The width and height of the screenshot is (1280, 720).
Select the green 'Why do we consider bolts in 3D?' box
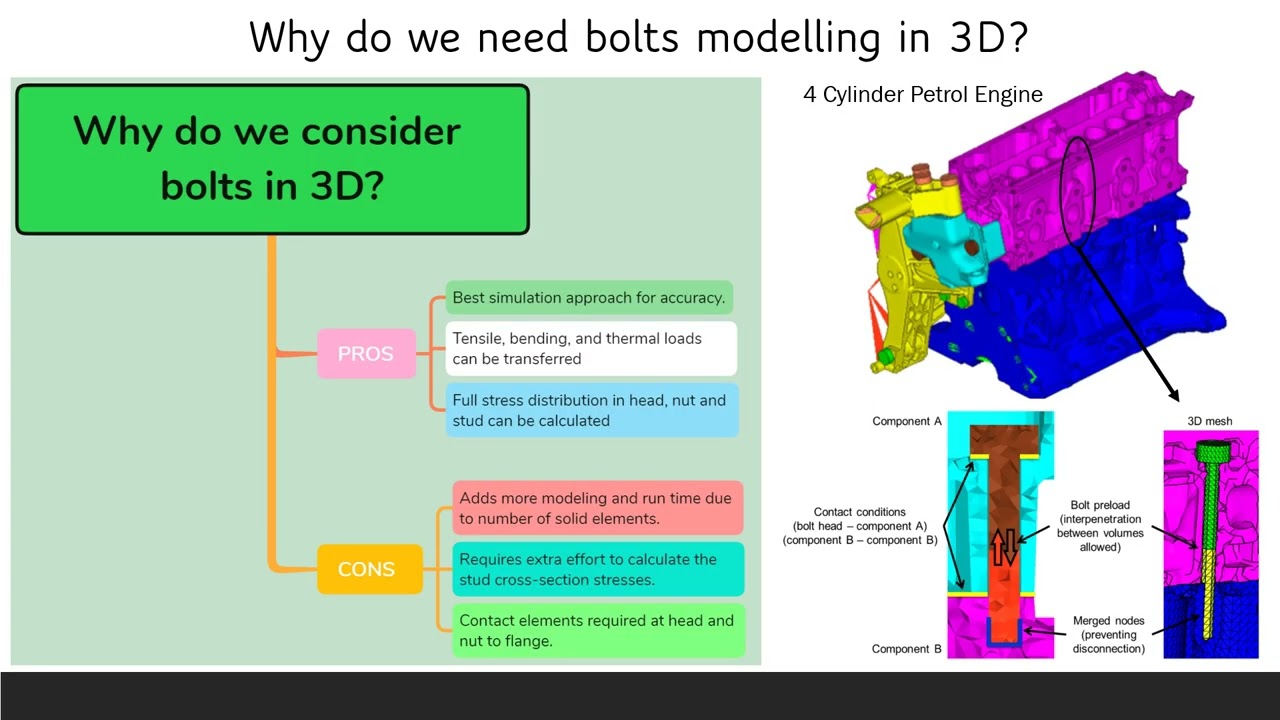tap(272, 160)
